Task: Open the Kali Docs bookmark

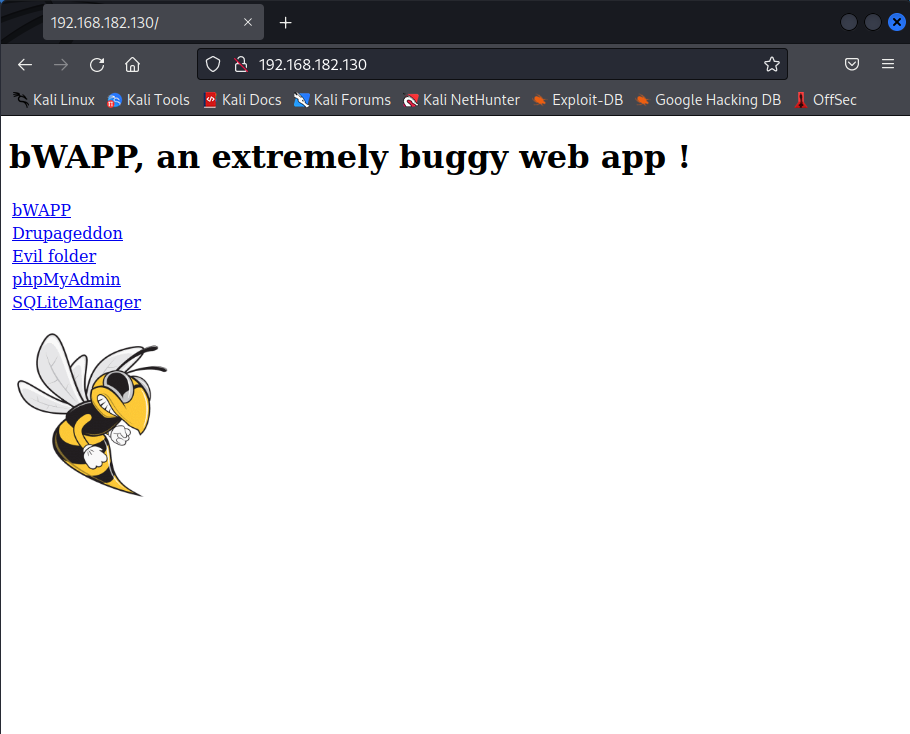Action: coord(243,100)
